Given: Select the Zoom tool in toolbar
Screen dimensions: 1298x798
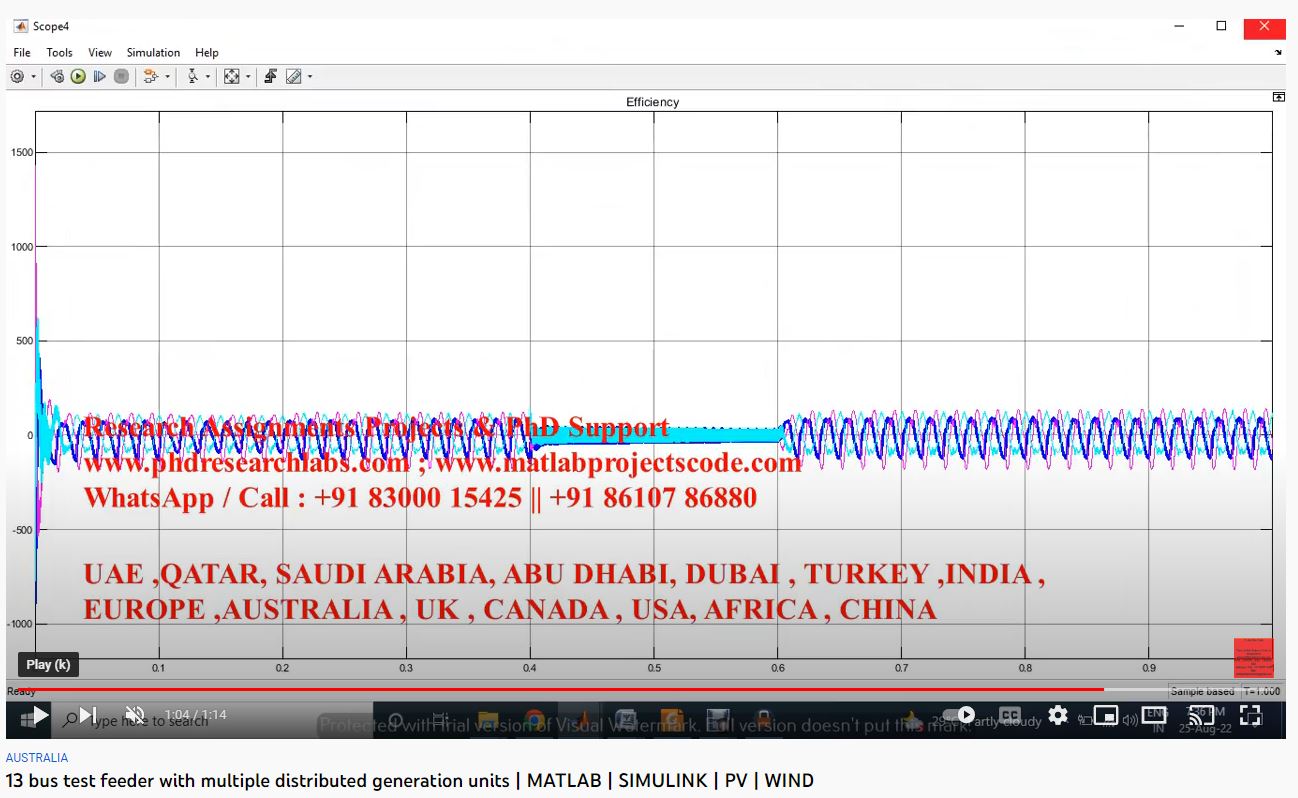Looking at the screenshot, I should click(x=193, y=77).
